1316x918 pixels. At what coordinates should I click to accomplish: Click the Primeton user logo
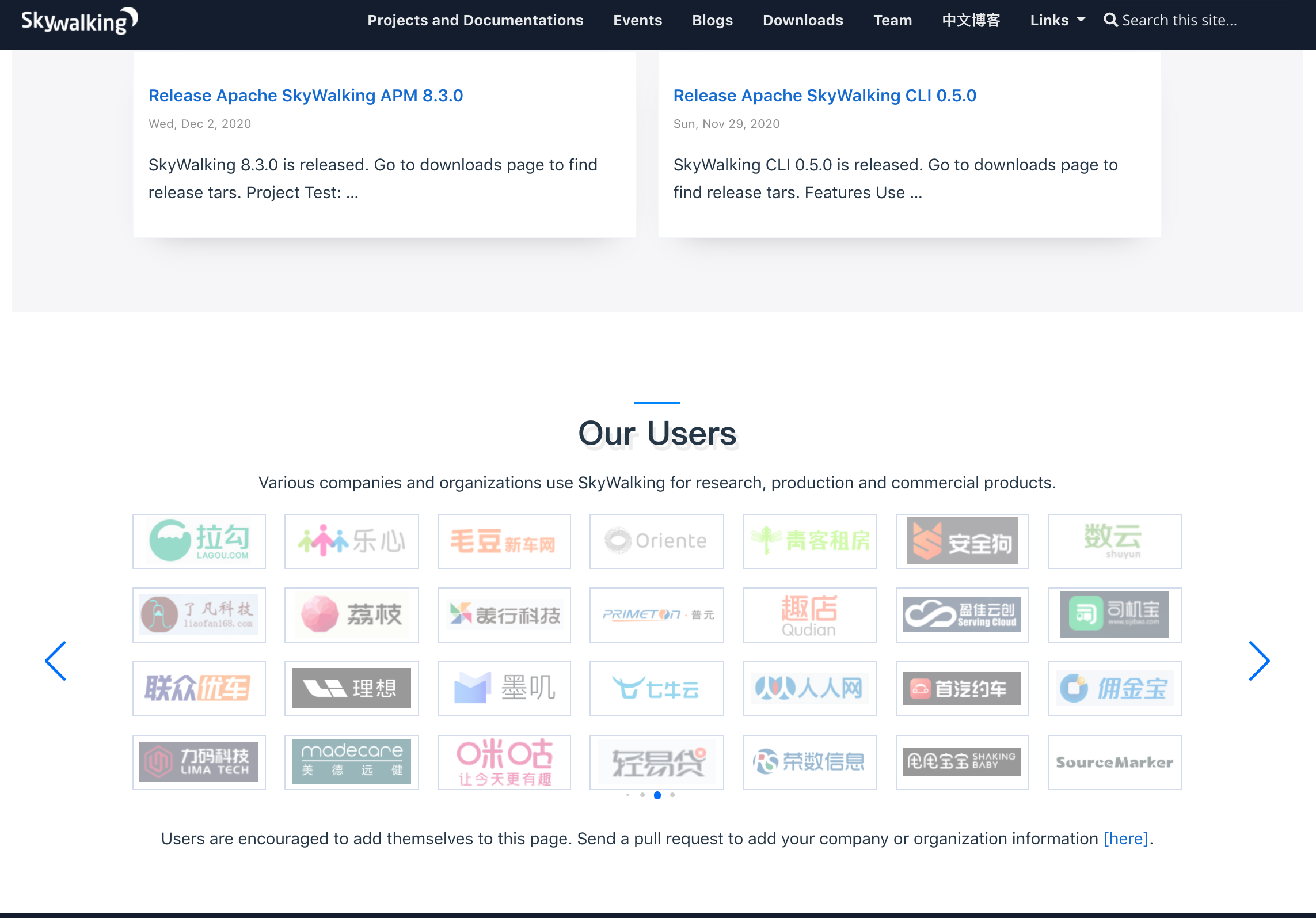tap(656, 614)
